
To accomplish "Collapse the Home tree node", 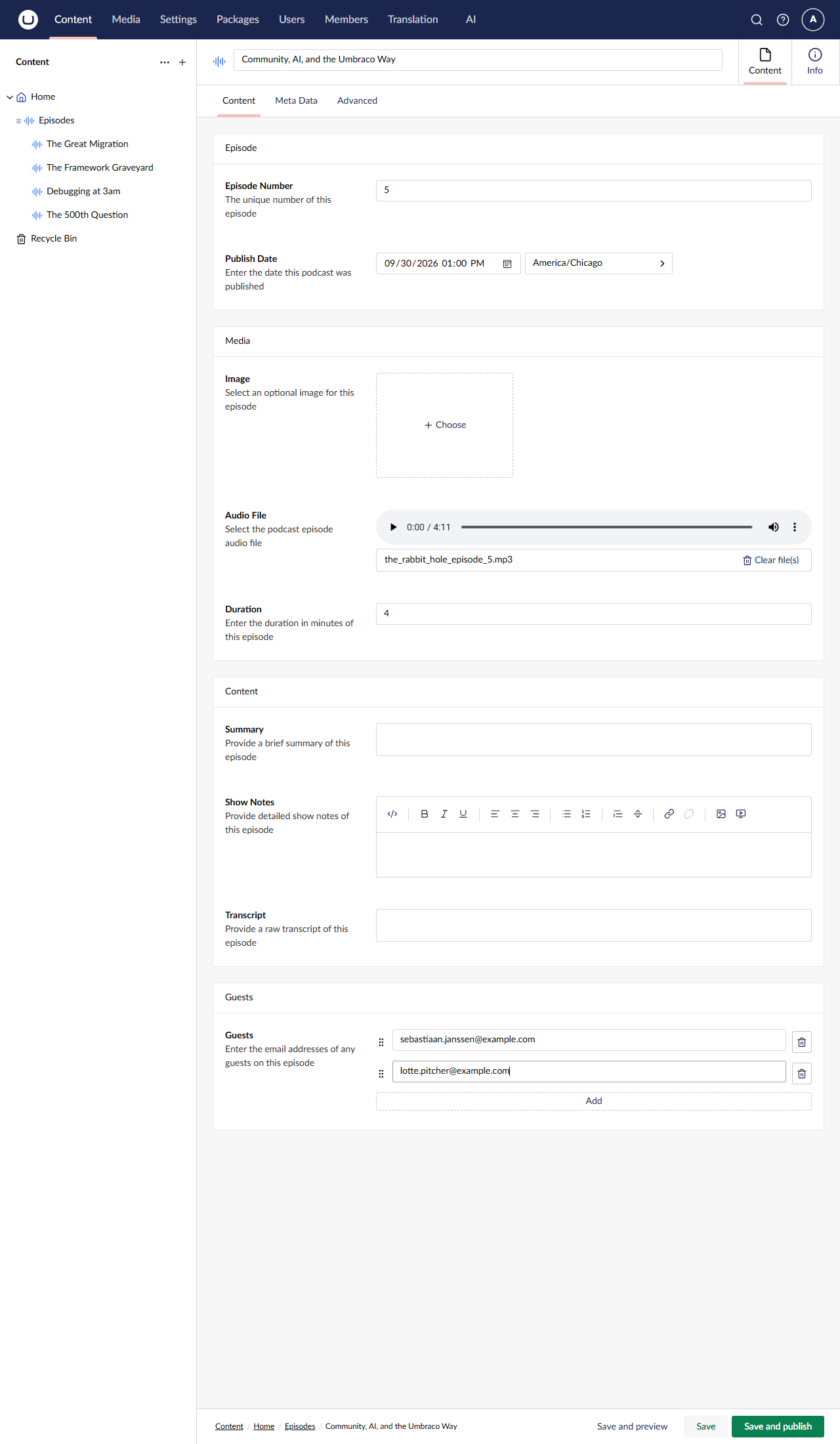I will pos(10,97).
